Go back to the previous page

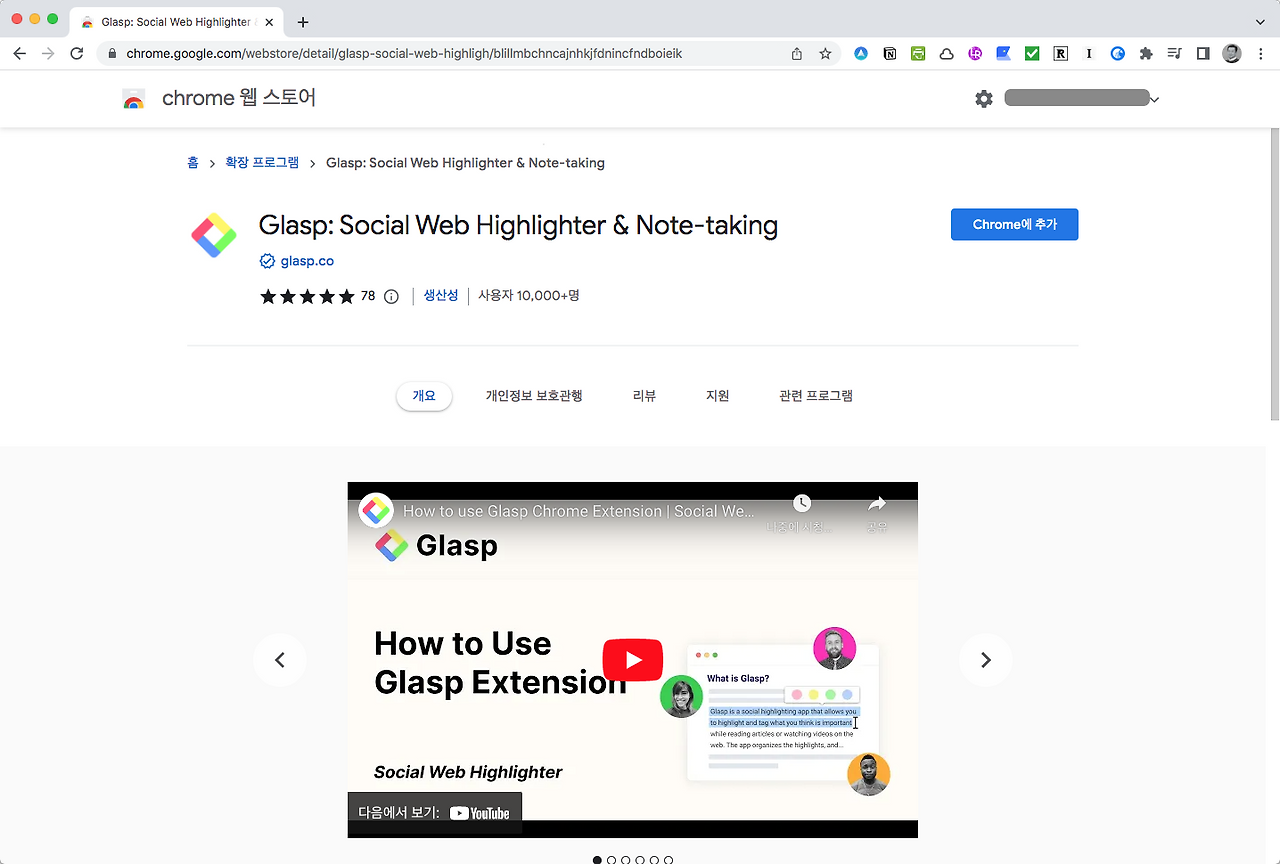(x=20, y=54)
